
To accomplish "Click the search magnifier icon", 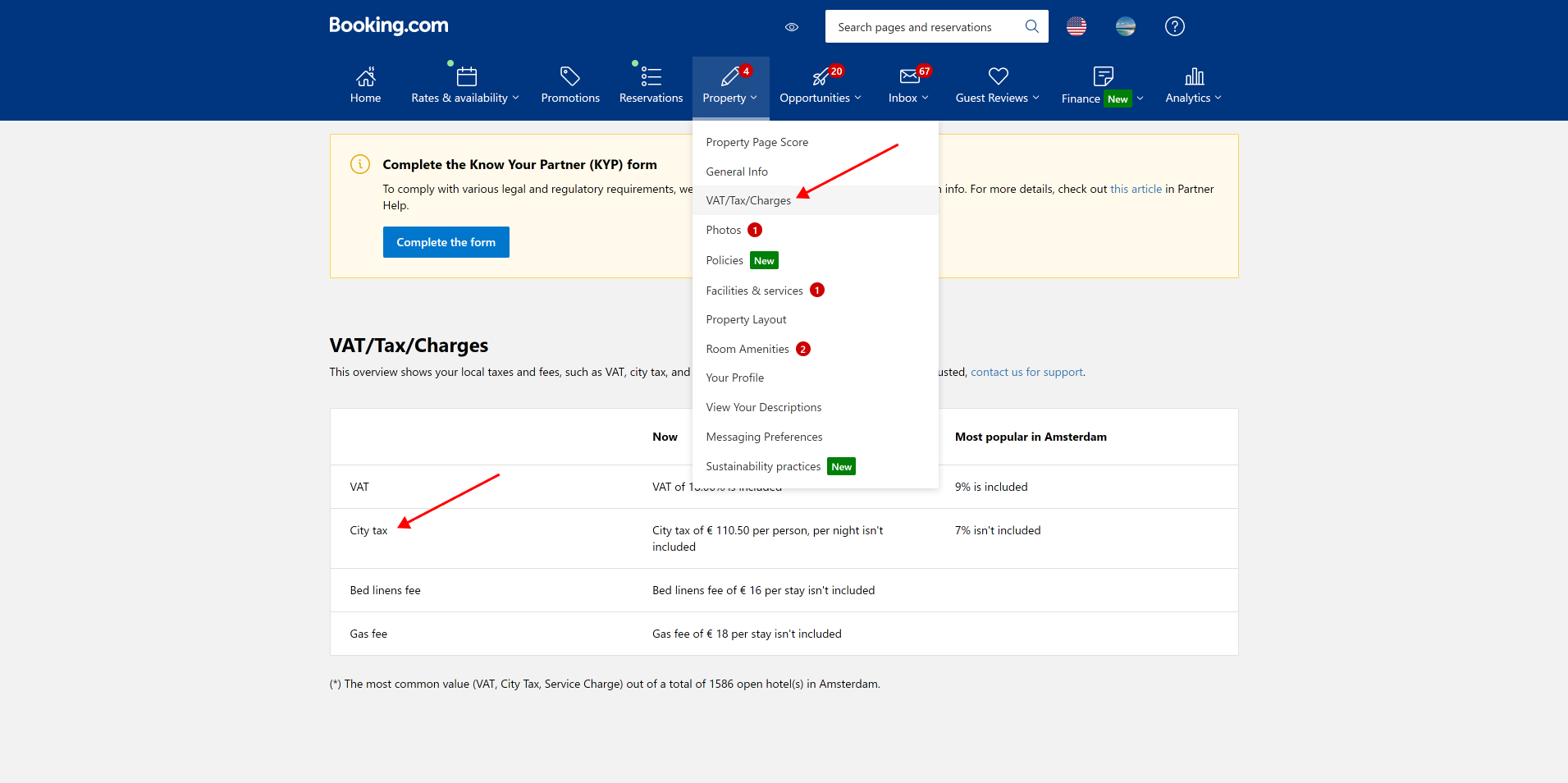I will tap(1032, 26).
